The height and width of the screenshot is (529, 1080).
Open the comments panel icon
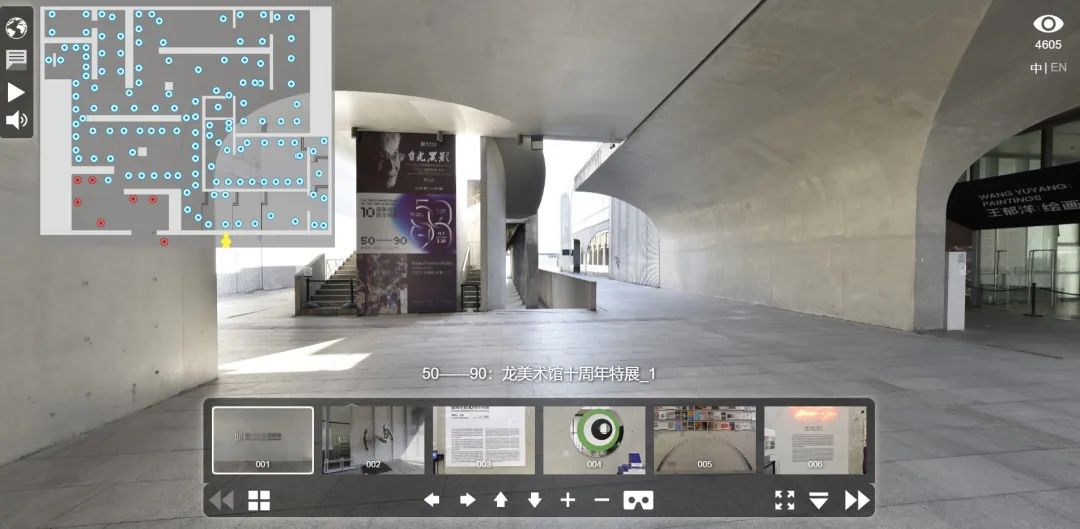[16, 59]
